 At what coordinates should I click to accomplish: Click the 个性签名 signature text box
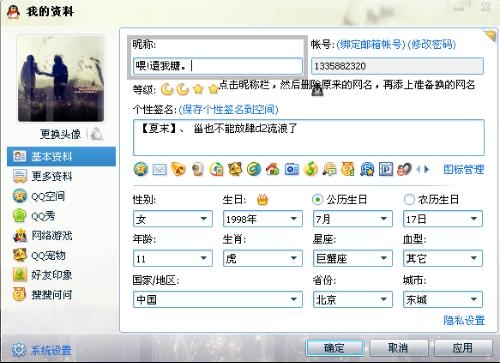(309, 137)
